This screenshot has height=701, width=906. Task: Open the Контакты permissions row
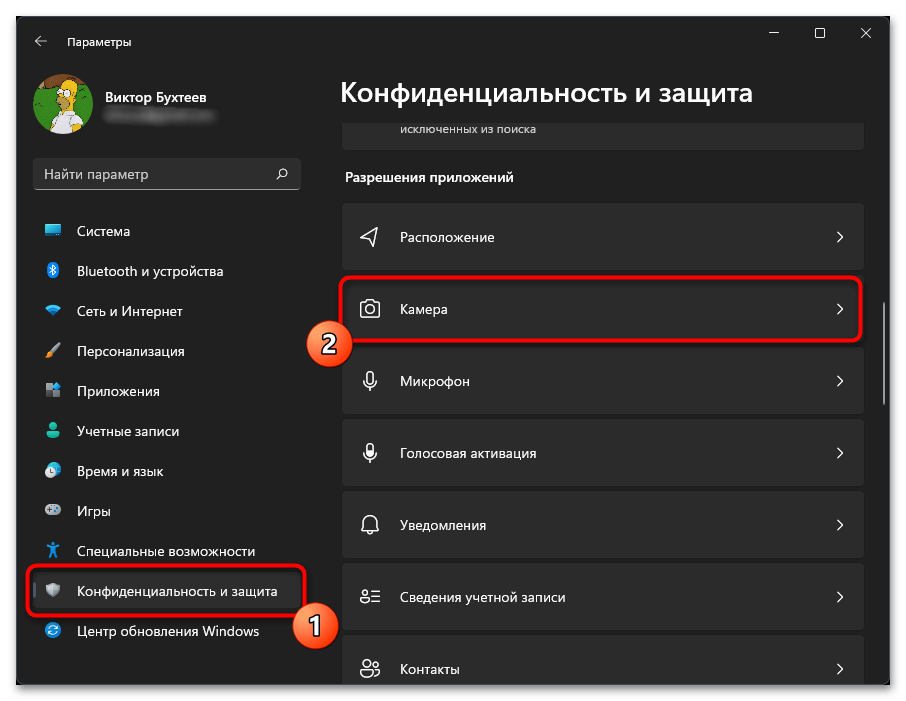coord(602,668)
